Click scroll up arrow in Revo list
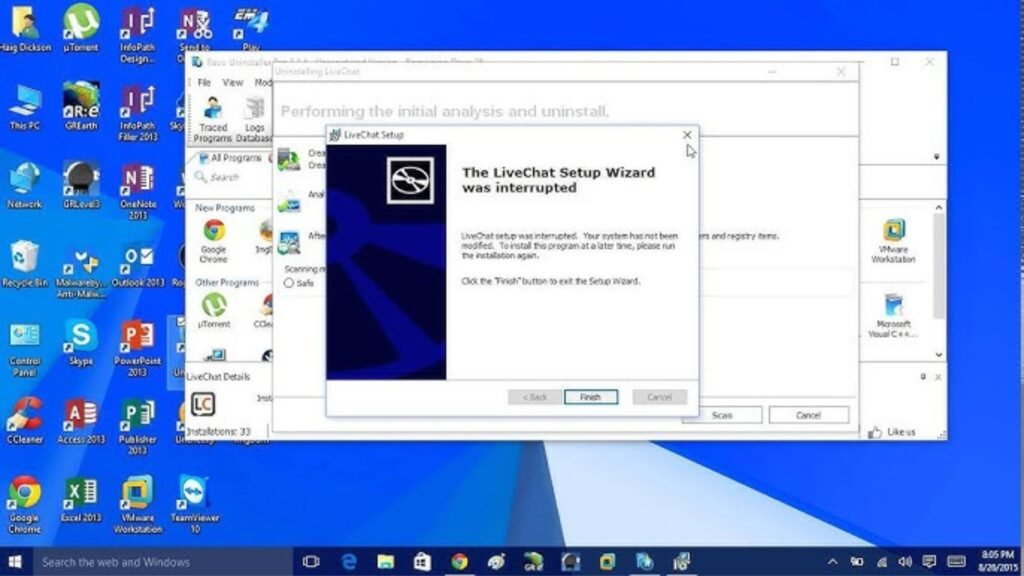The width and height of the screenshot is (1024, 576). click(938, 208)
